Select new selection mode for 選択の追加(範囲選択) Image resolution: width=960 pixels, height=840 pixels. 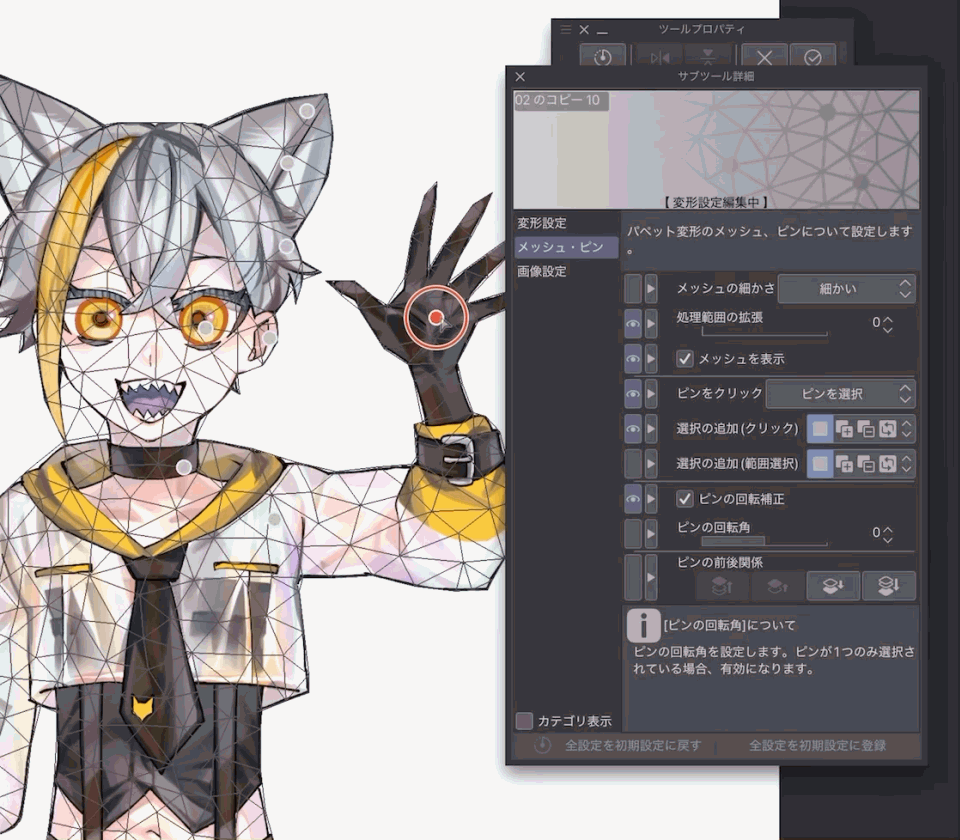pos(820,464)
